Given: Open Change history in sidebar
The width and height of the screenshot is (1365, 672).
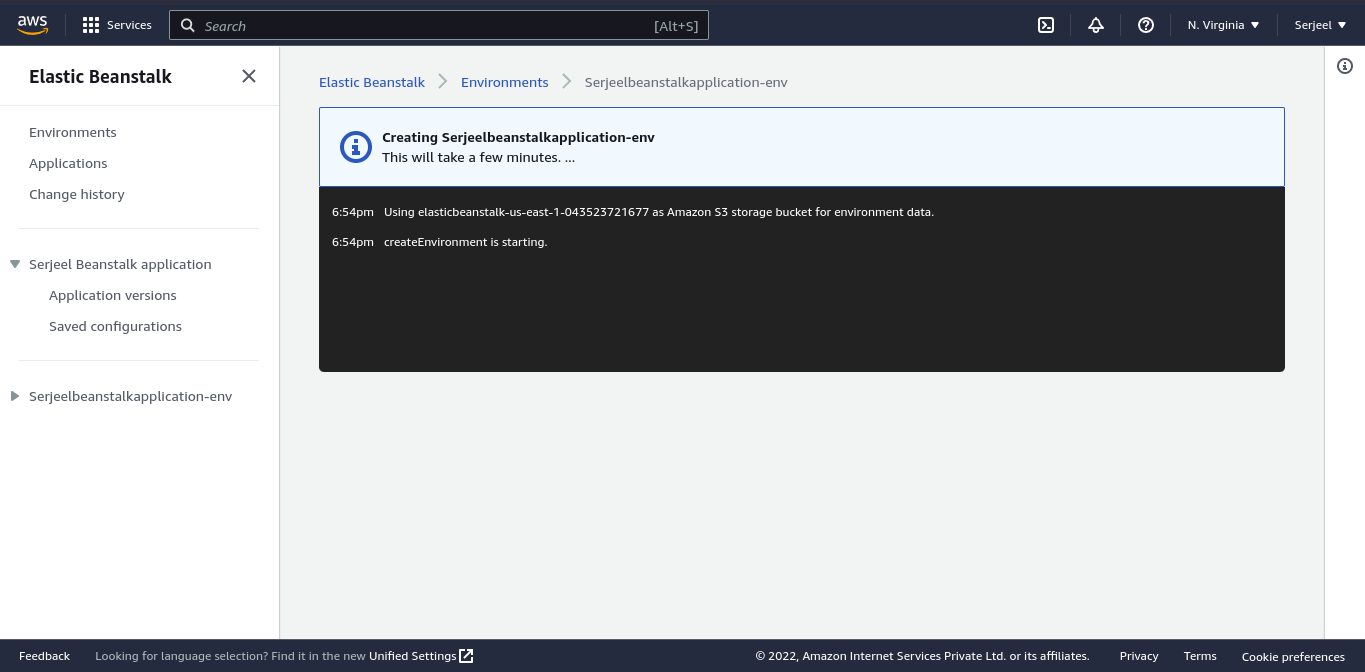Looking at the screenshot, I should (77, 194).
